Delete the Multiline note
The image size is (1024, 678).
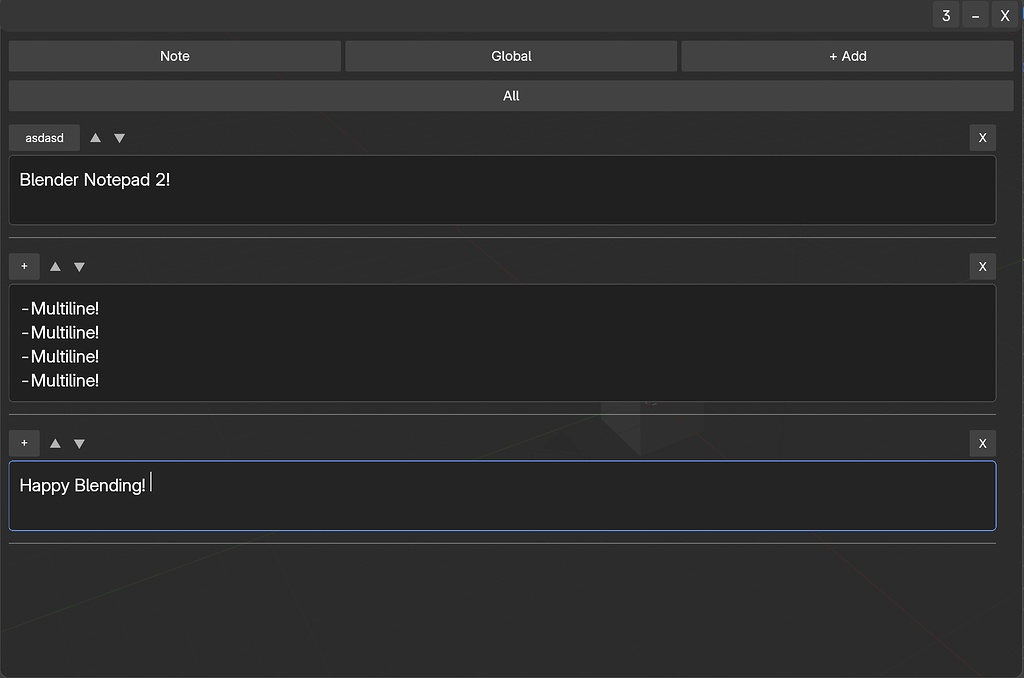pyautogui.click(x=982, y=266)
